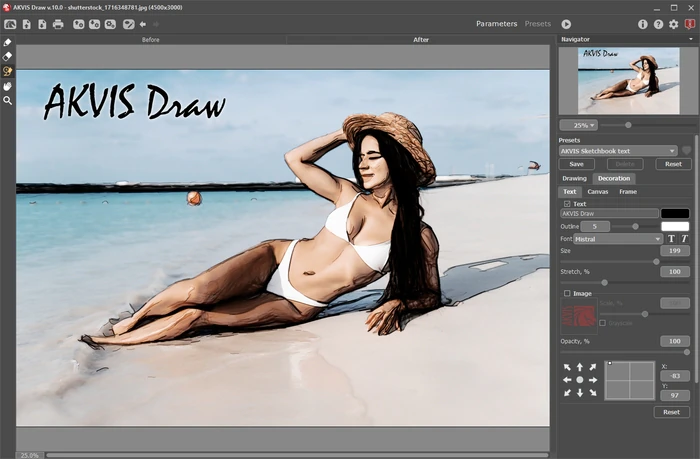Viewport: 700px width, 459px height.
Task: Edit the AKVIS Draw text field
Action: pyautogui.click(x=609, y=213)
